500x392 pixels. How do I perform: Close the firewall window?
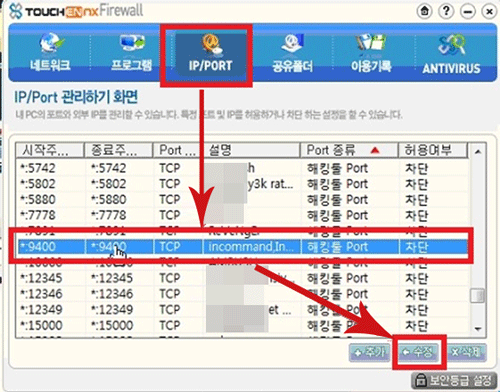pos(489,12)
